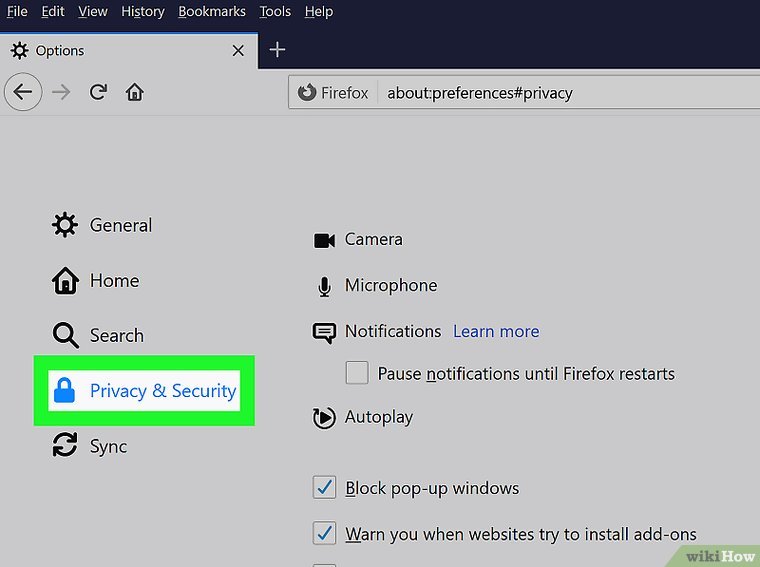The height and width of the screenshot is (567, 760).
Task: Click the Privacy & Security lock icon
Action: coord(64,390)
